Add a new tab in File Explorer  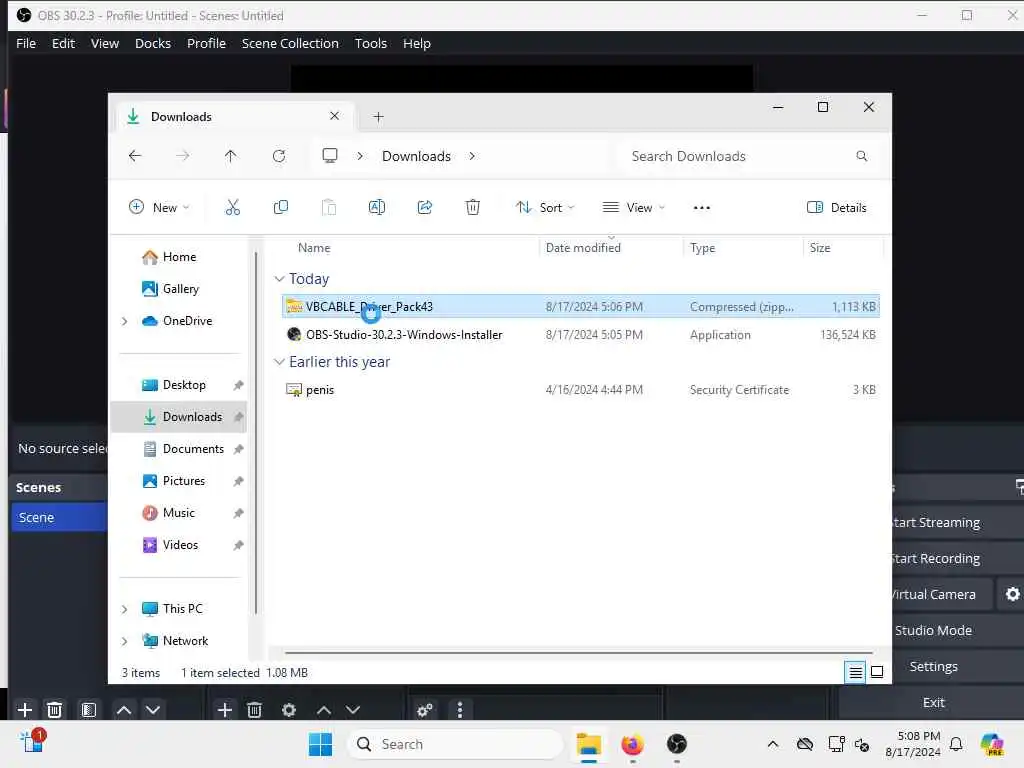tap(378, 117)
